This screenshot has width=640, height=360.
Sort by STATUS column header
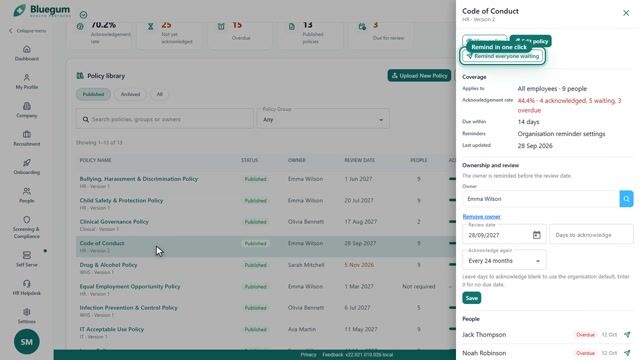click(x=249, y=160)
